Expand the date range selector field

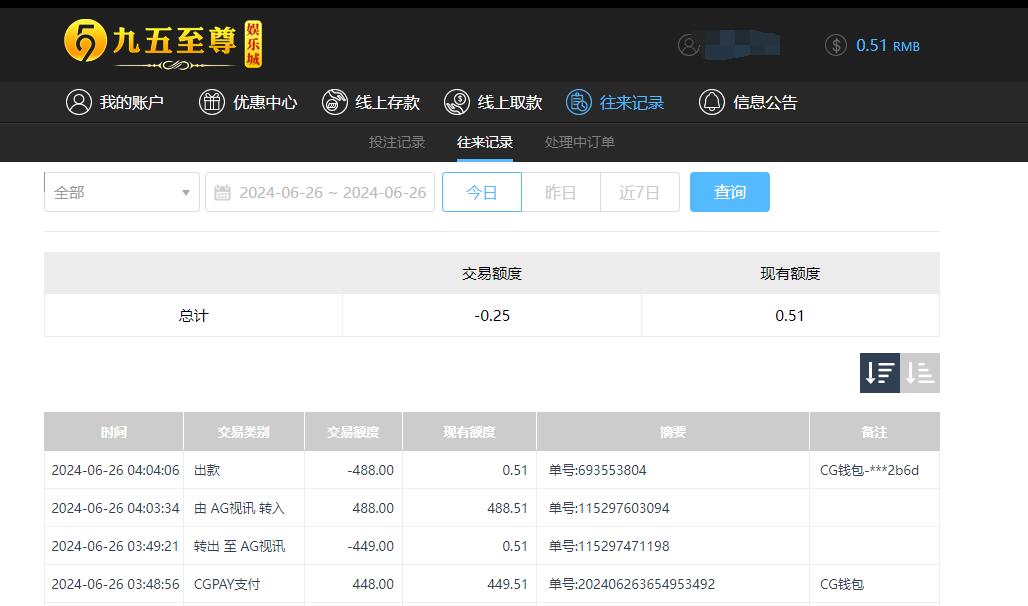click(x=320, y=191)
